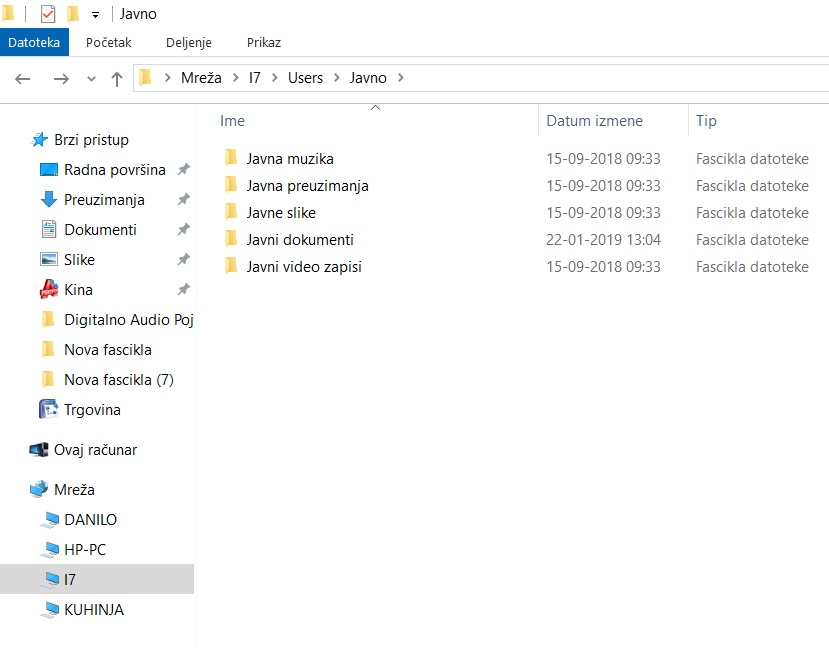Open the Datoteka menu tab
Viewport: 829px width, 648px height.
click(34, 43)
